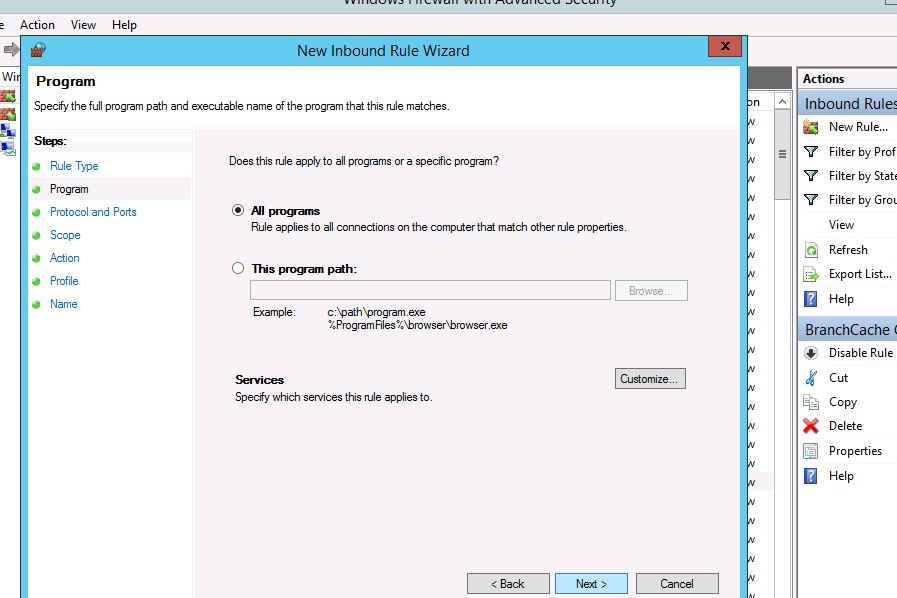The image size is (897, 598).
Task: Select the All programs radio button
Action: [x=238, y=211]
